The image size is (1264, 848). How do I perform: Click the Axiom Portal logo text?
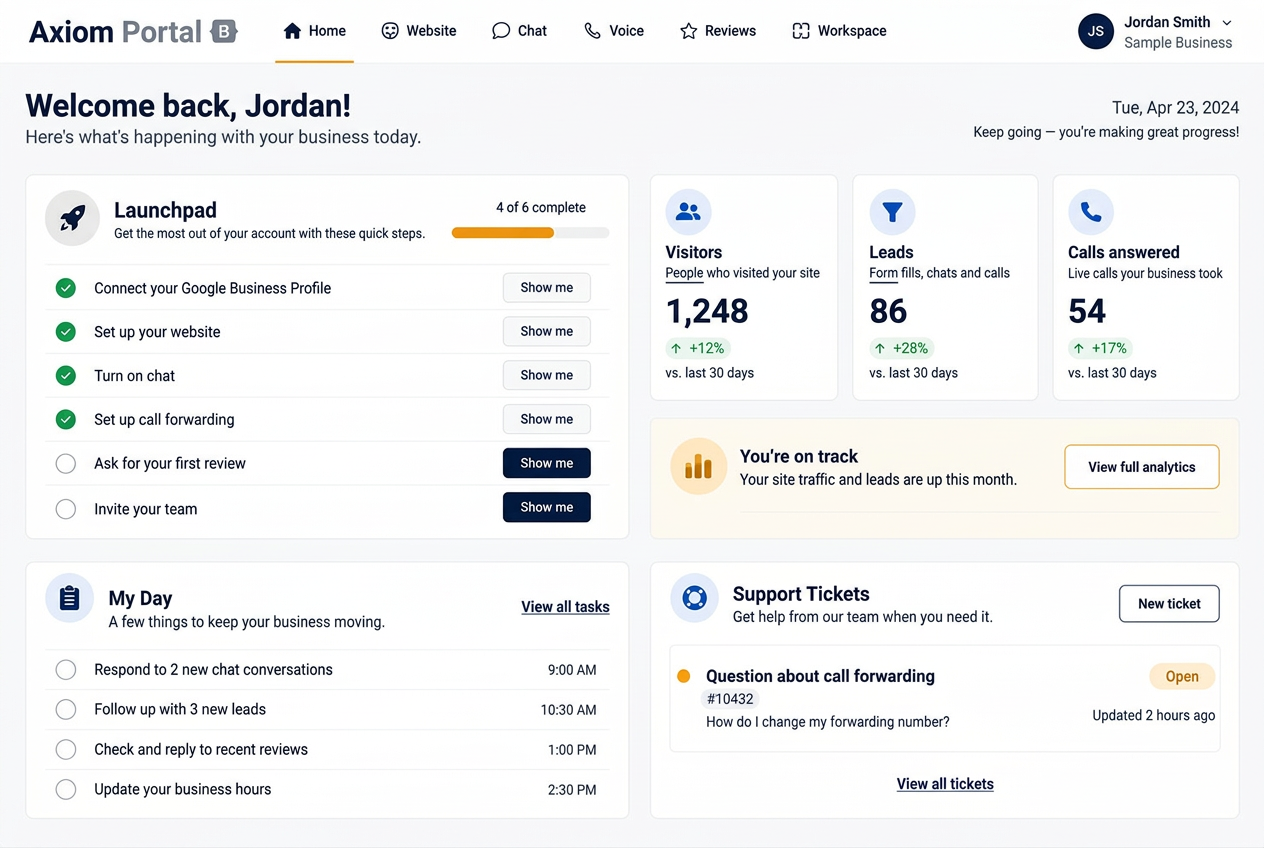(x=115, y=32)
